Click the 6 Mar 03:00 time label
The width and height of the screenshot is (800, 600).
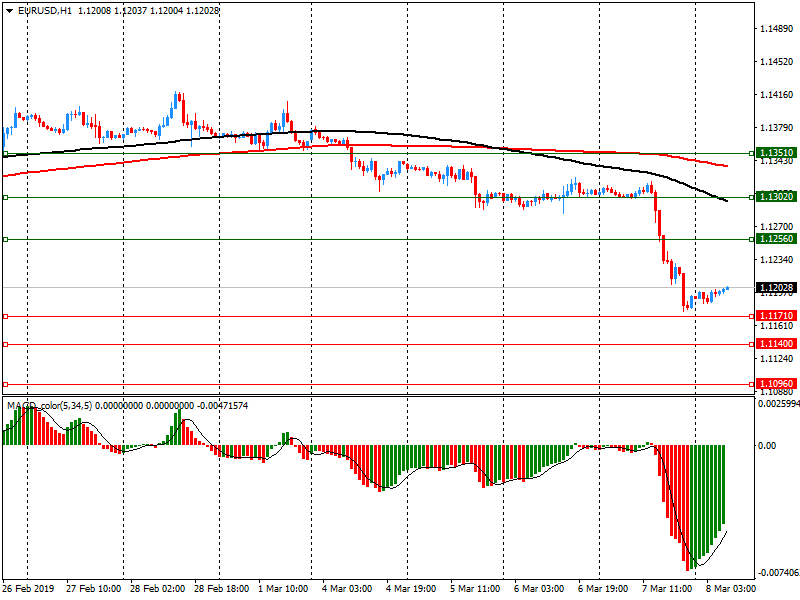(539, 589)
